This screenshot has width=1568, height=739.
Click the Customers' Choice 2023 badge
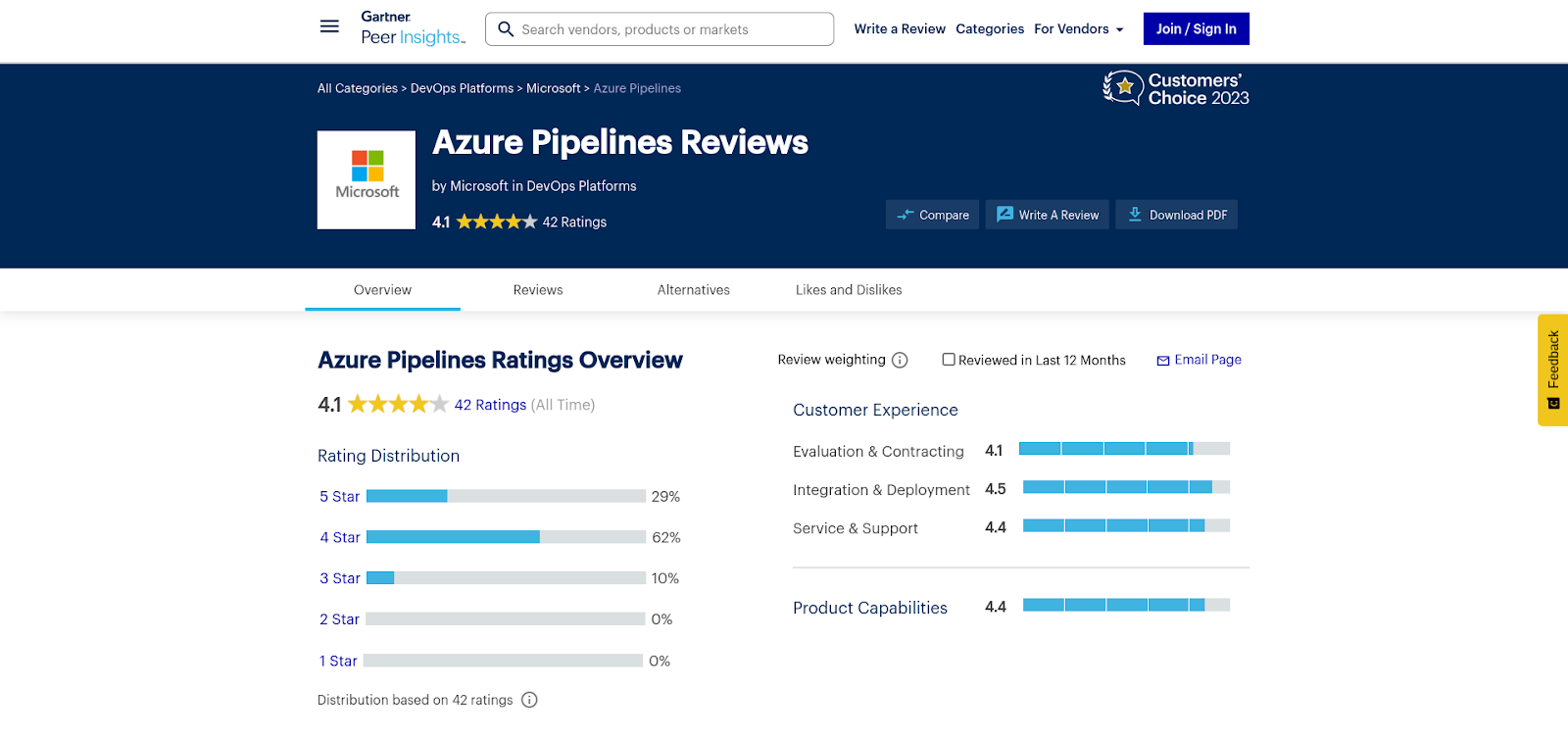[x=1176, y=88]
